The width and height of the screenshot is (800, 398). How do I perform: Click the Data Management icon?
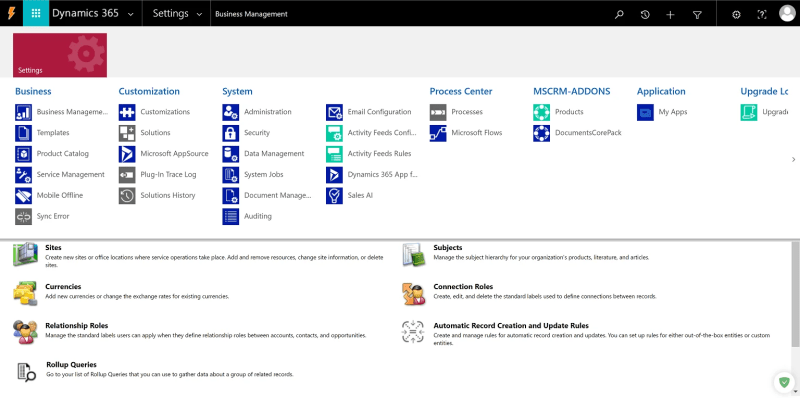click(x=231, y=154)
